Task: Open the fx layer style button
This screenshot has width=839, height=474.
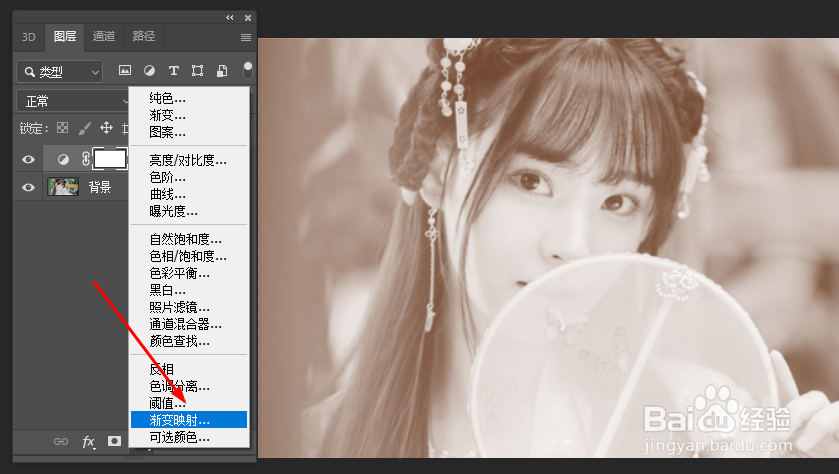Action: tap(88, 442)
